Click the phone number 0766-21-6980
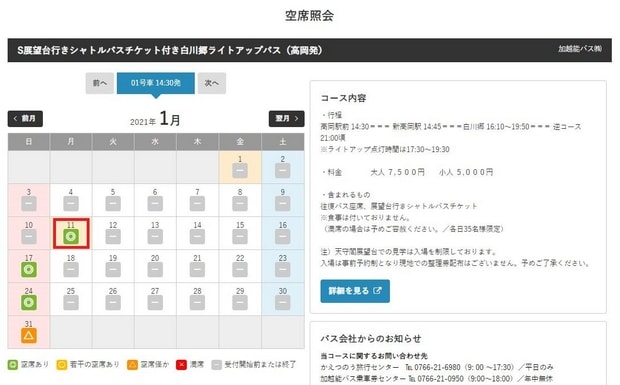620x385 pixels. pos(437,367)
